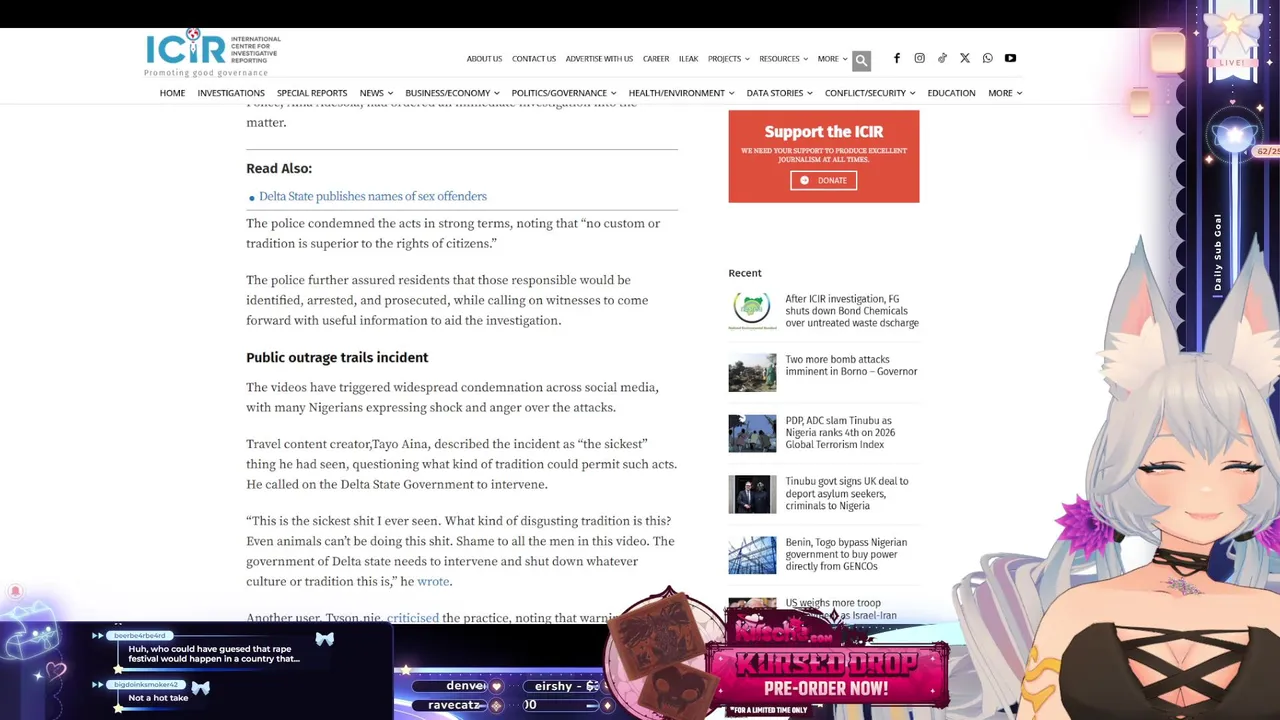Open Advertise With Us link
1280x720 pixels.
point(599,59)
